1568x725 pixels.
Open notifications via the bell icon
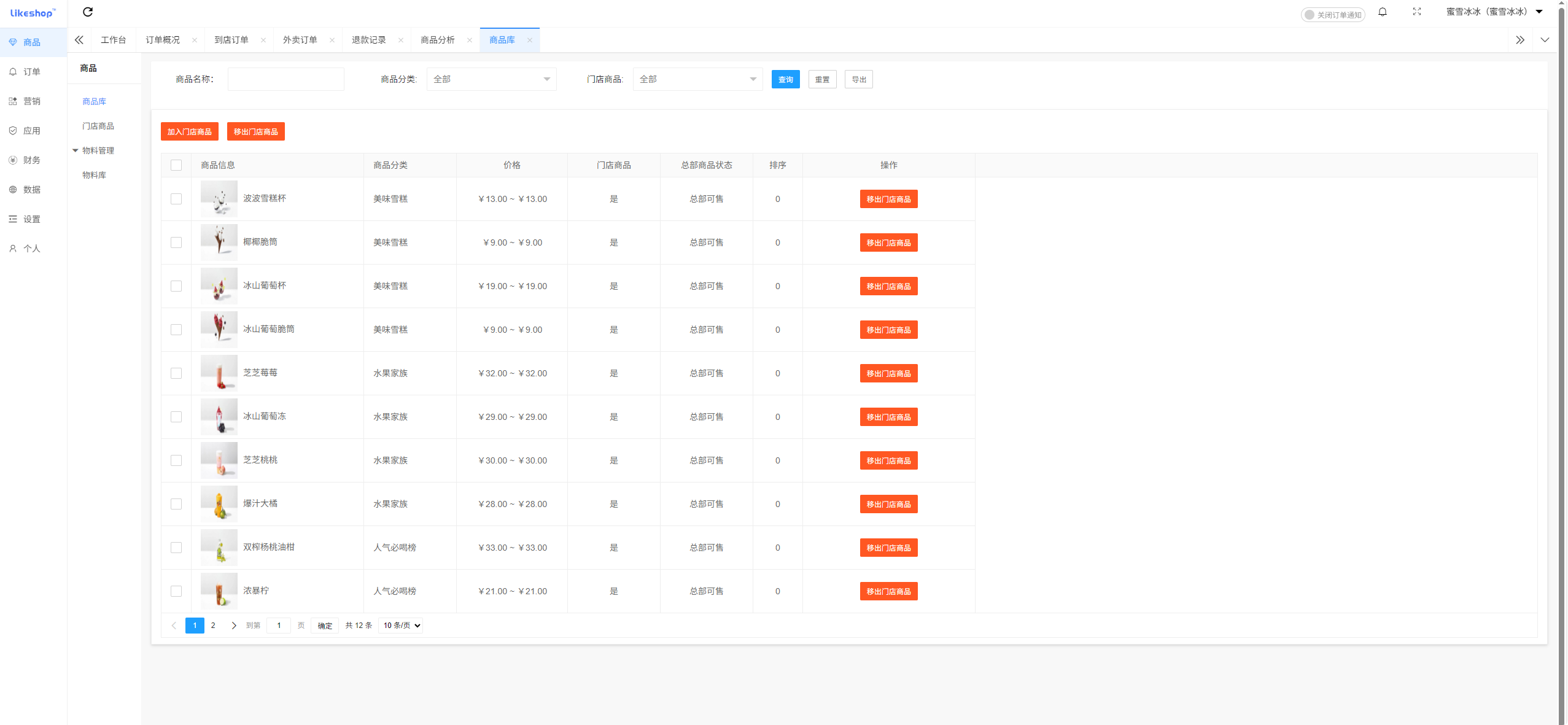1383,12
